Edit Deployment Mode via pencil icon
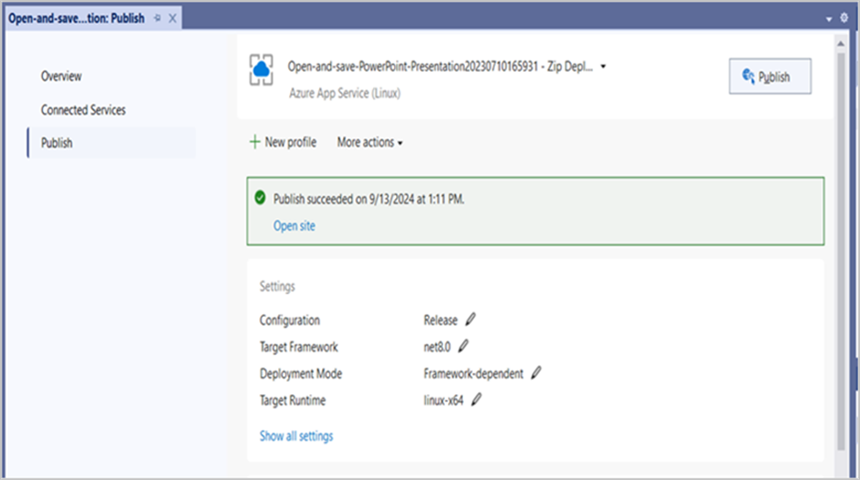The image size is (860, 480). click(x=536, y=373)
